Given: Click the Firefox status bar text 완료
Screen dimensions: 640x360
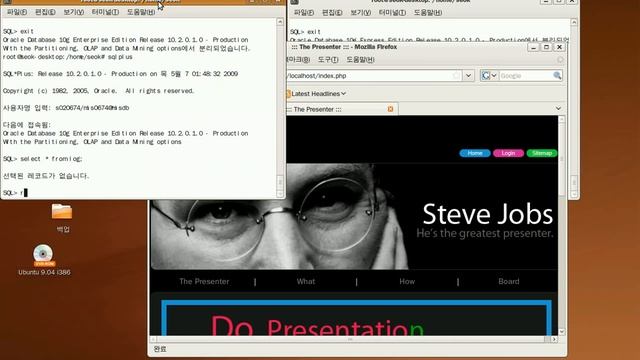Looking at the screenshot, I should click(x=160, y=349).
